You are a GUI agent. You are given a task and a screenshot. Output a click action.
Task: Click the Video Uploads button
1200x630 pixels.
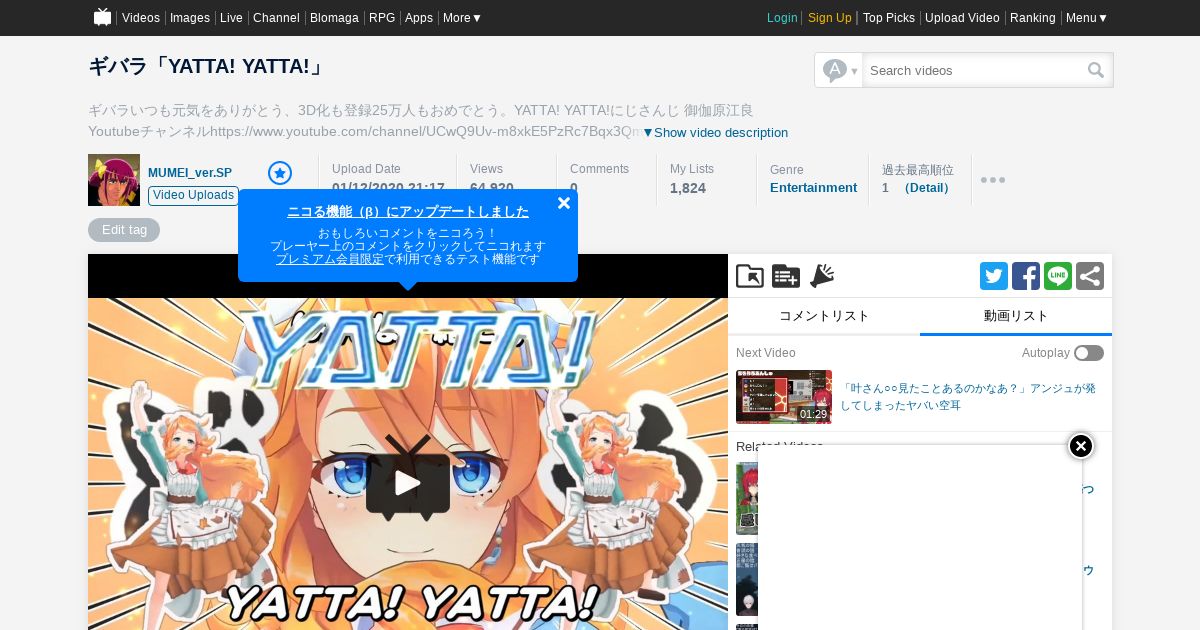point(194,195)
